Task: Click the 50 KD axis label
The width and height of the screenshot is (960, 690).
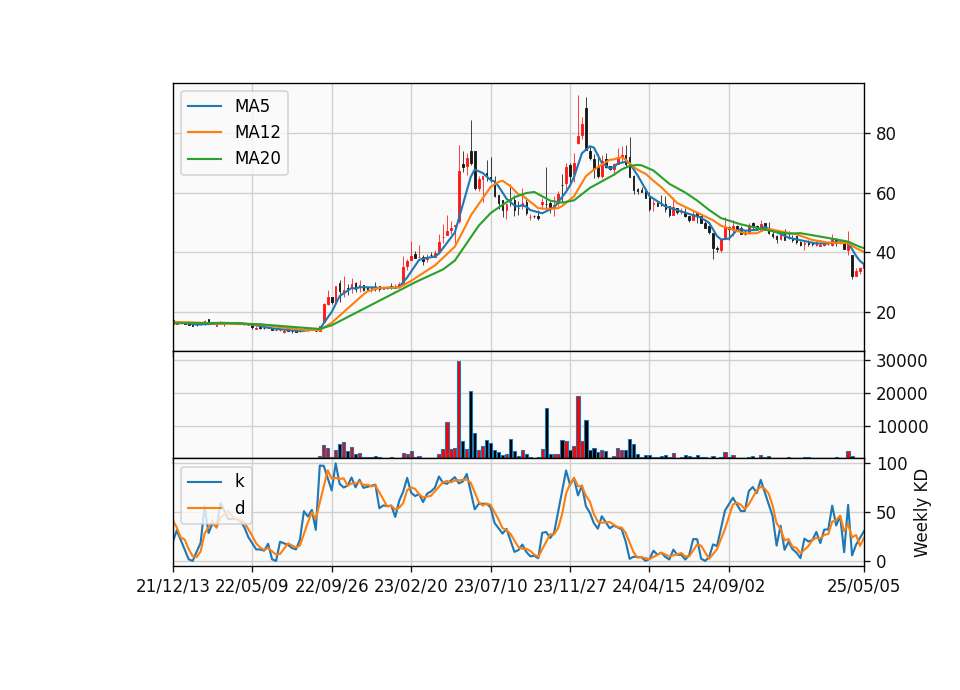Action: pos(885,513)
